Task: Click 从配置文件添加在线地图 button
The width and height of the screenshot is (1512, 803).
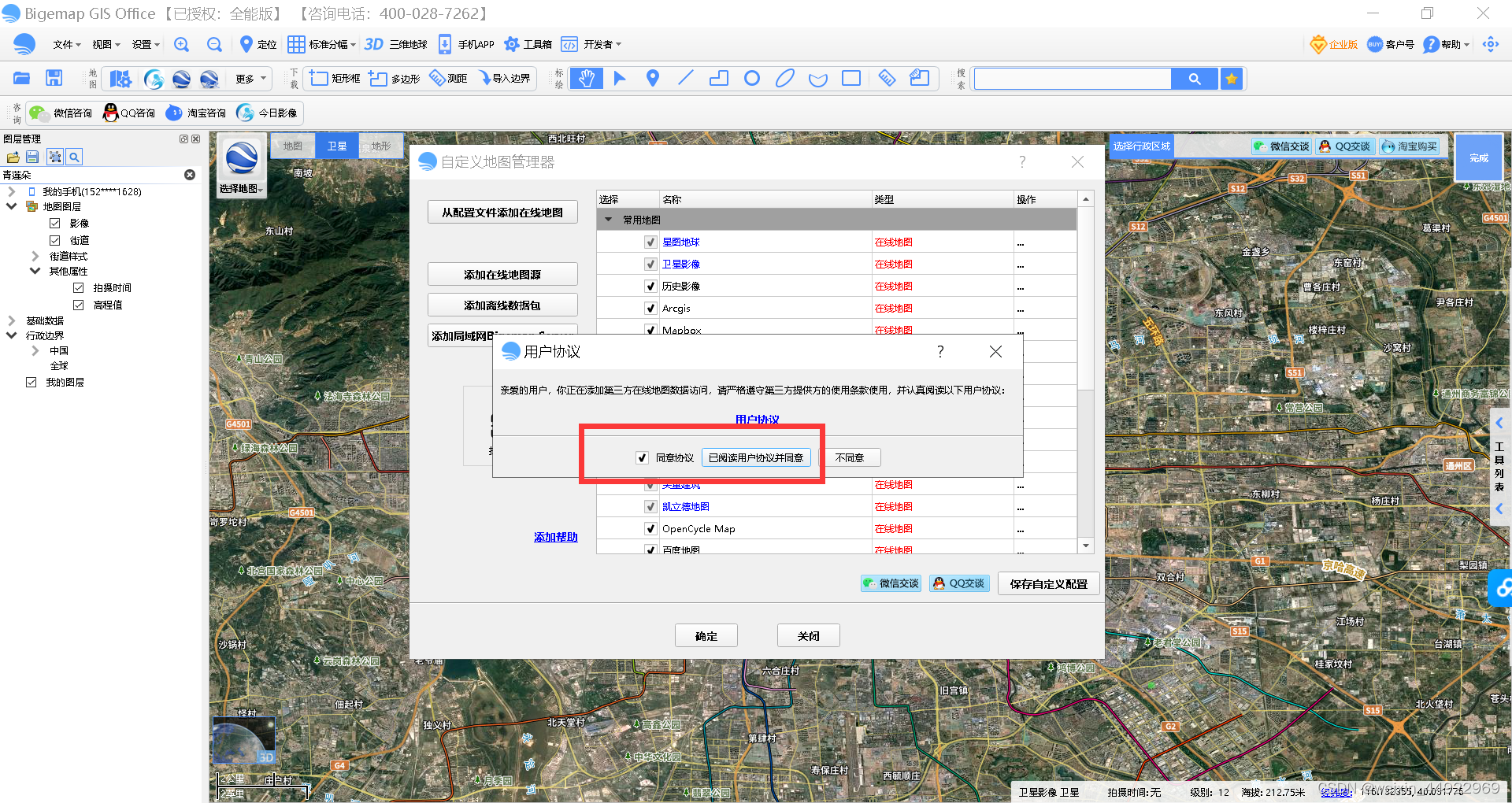Action: [502, 213]
